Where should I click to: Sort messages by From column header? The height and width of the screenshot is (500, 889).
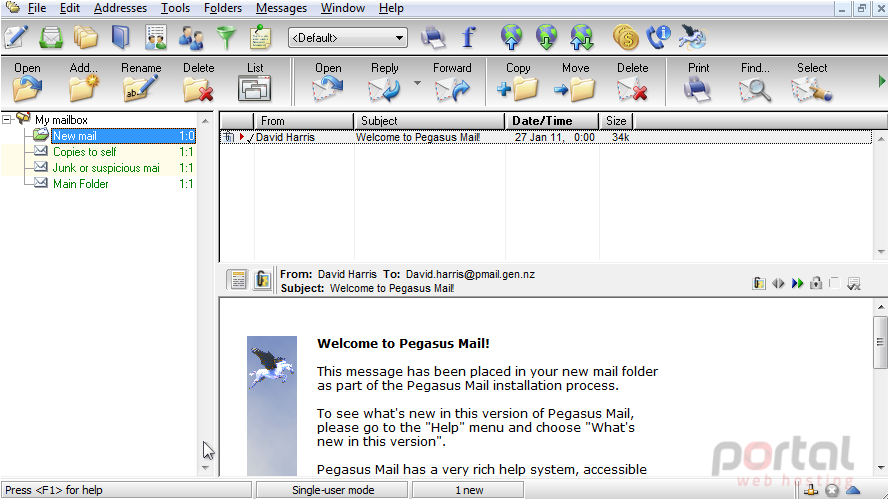tap(303, 121)
